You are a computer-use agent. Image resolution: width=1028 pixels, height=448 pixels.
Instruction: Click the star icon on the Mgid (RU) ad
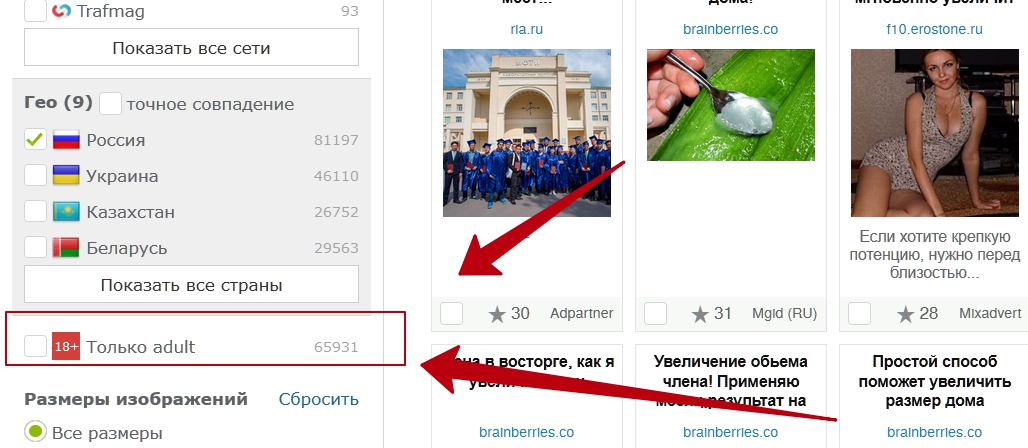pos(700,314)
